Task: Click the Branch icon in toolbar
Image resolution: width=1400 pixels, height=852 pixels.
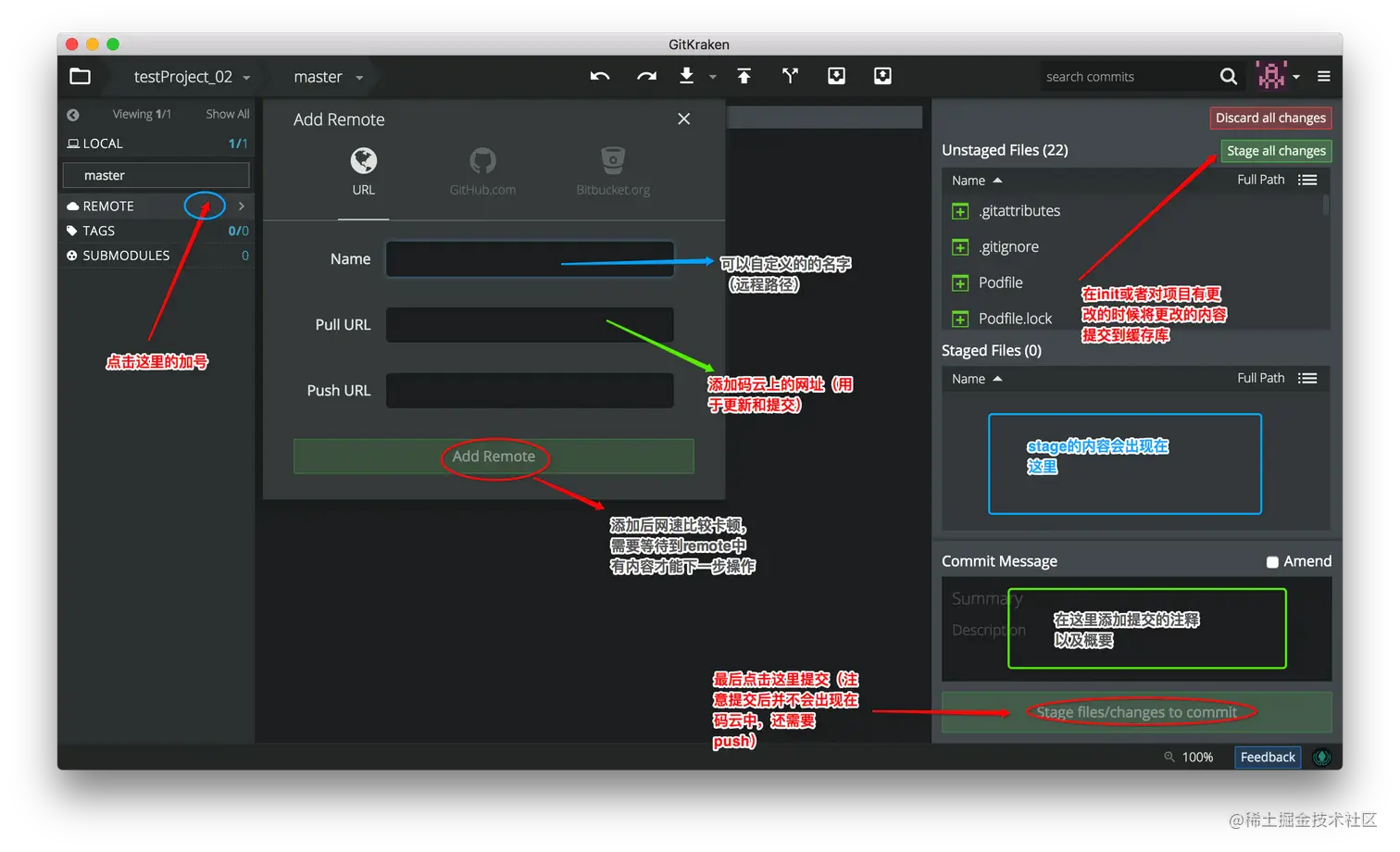Action: [790, 76]
